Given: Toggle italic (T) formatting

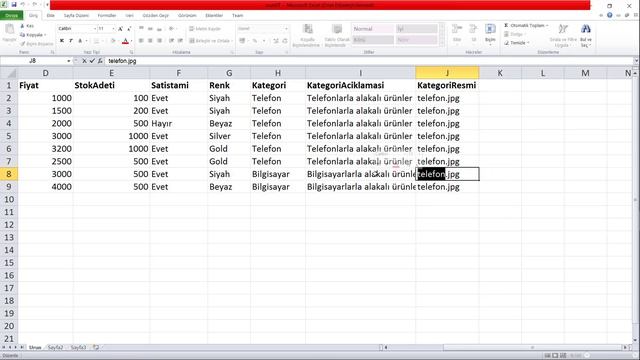Looking at the screenshot, I should pos(71,41).
